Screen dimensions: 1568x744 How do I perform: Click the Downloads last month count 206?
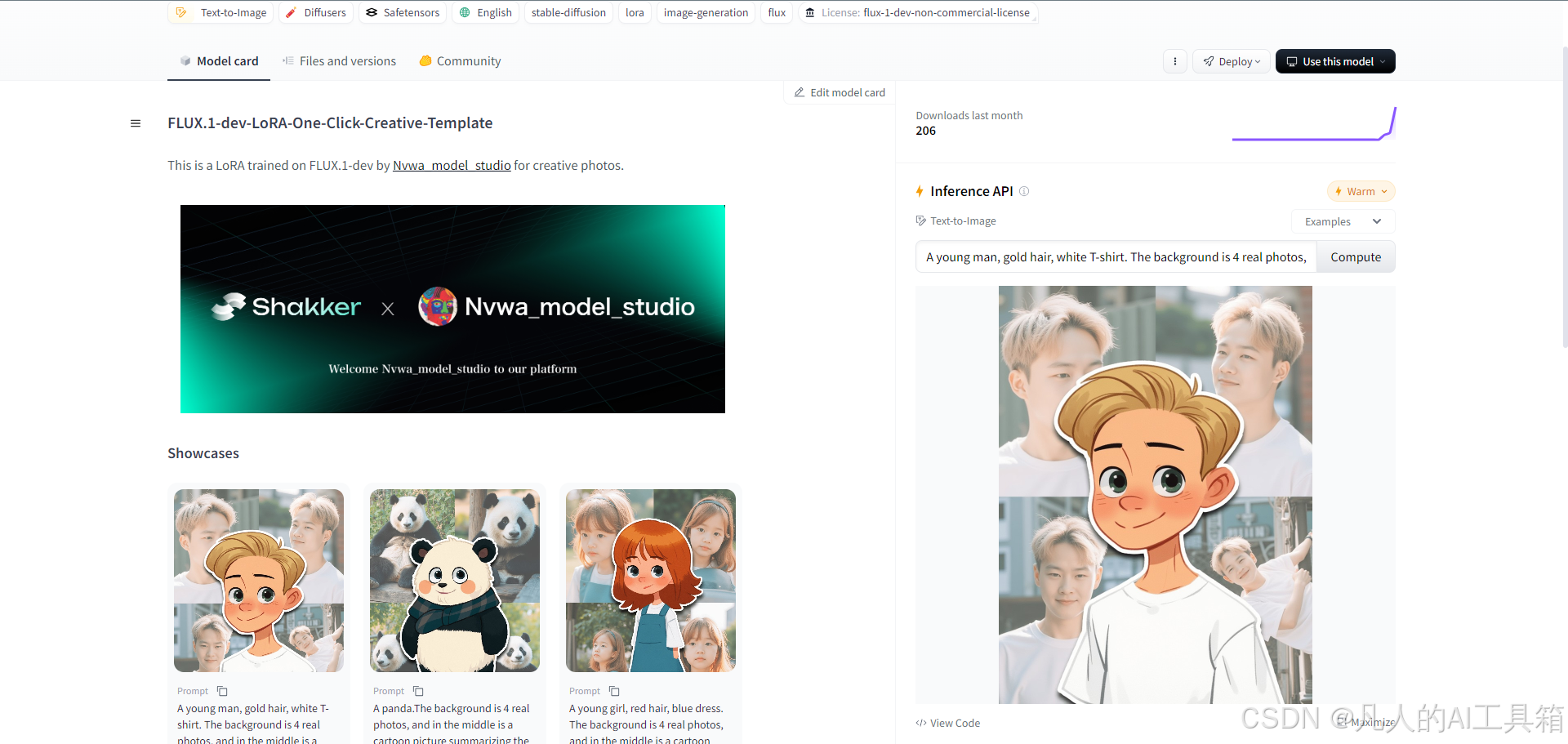[x=925, y=131]
